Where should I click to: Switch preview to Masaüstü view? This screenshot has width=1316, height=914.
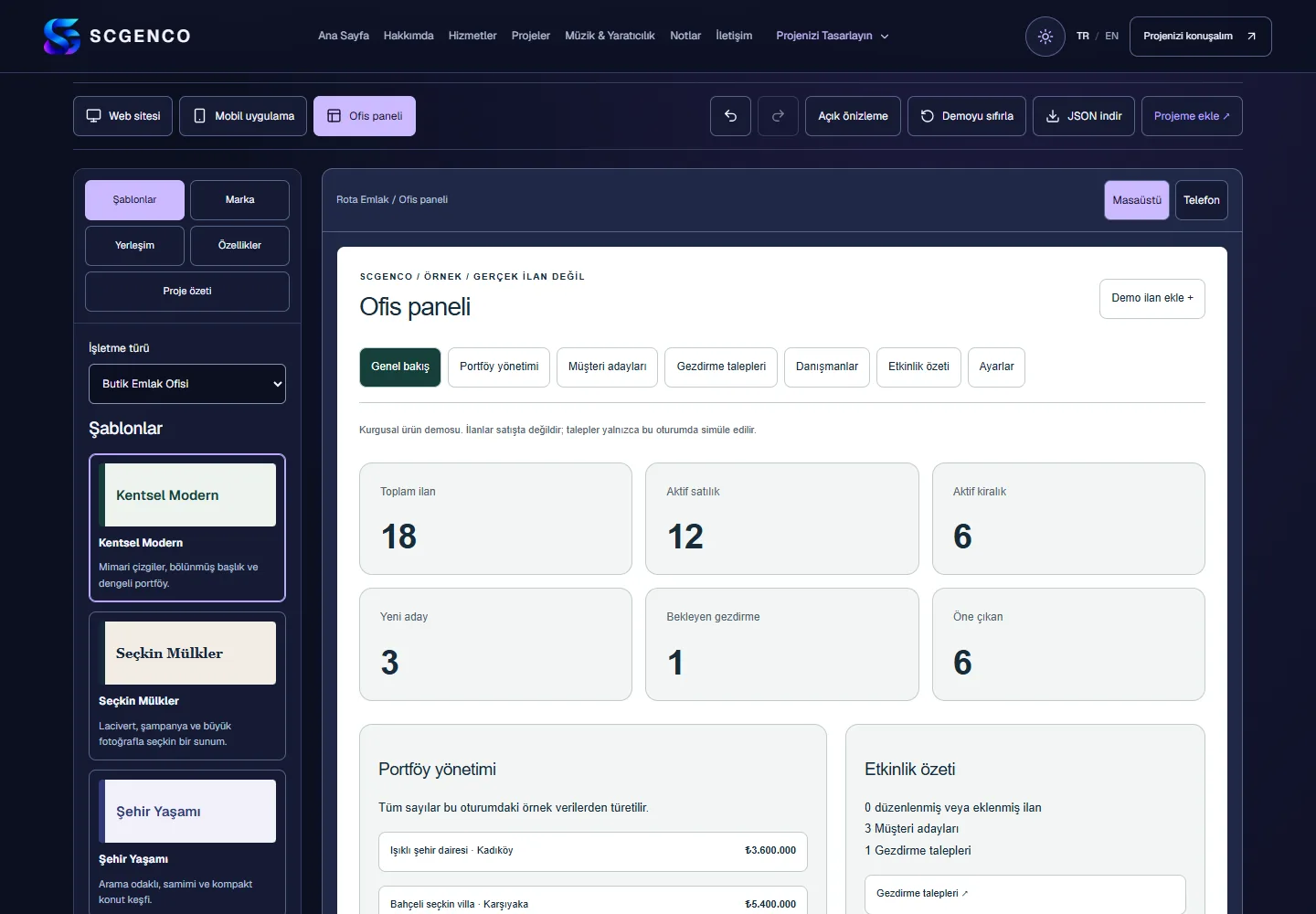[1137, 200]
